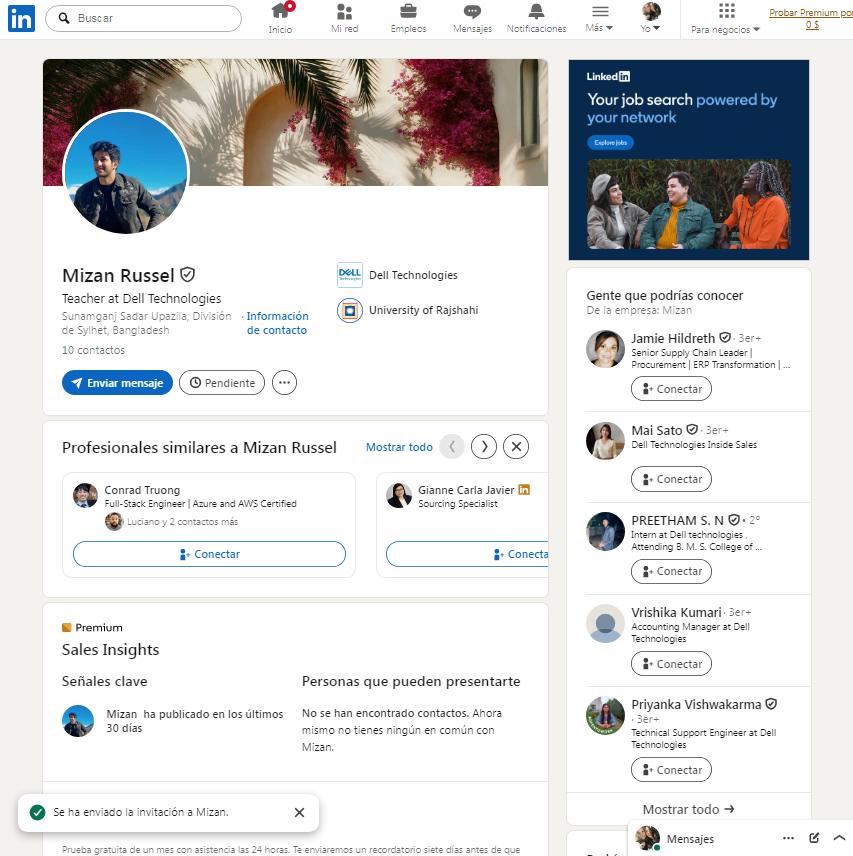Click the Buscar search field
This screenshot has height=856, width=853.
[144, 19]
